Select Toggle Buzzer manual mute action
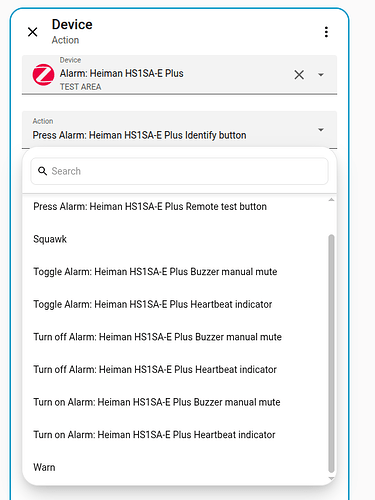This screenshot has width=375, height=500. pos(175,272)
